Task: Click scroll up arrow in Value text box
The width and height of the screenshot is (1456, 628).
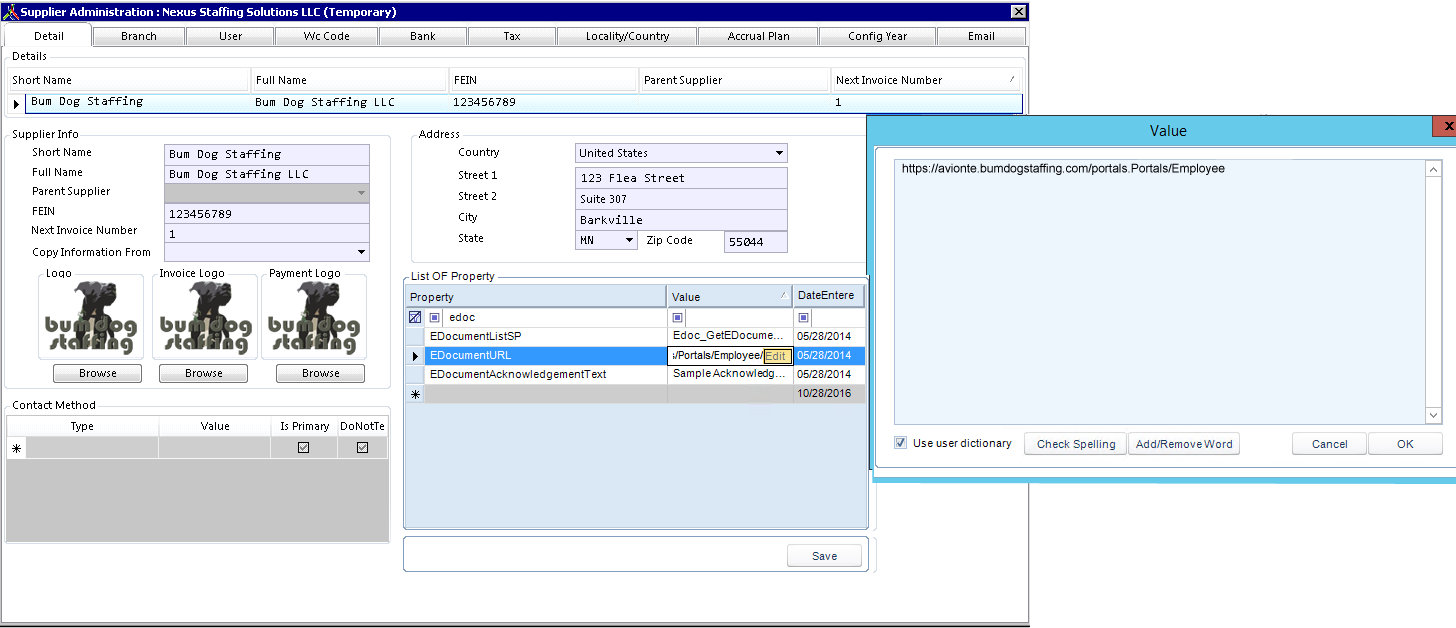Action: pyautogui.click(x=1433, y=169)
